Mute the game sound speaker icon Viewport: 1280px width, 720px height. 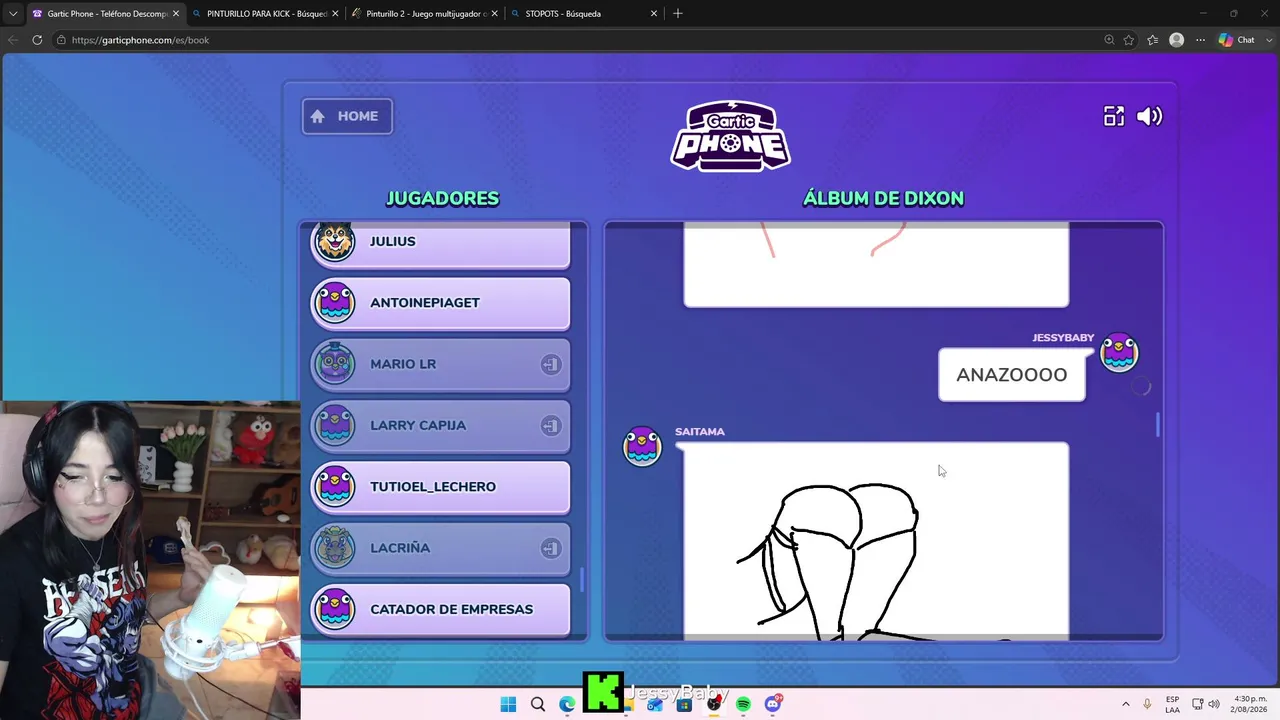point(1149,116)
